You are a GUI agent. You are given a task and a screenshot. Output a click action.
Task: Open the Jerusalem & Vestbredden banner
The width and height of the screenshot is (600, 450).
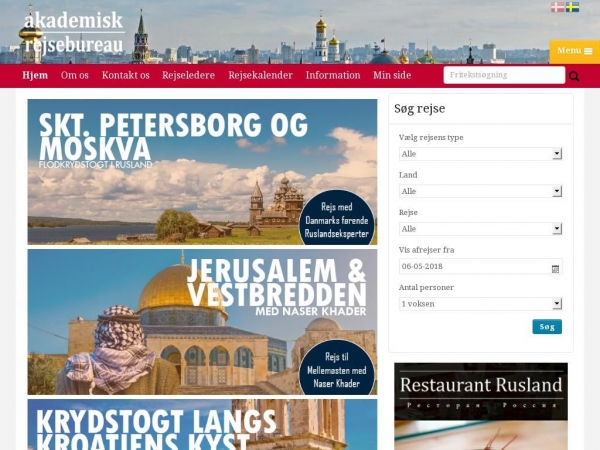click(202, 322)
